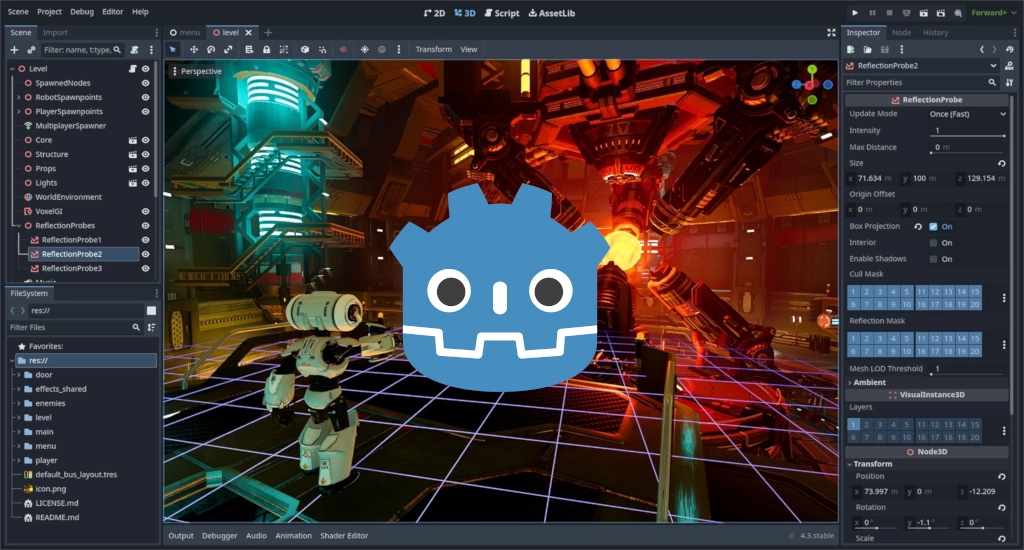Switch to the Node tab

(x=901, y=33)
